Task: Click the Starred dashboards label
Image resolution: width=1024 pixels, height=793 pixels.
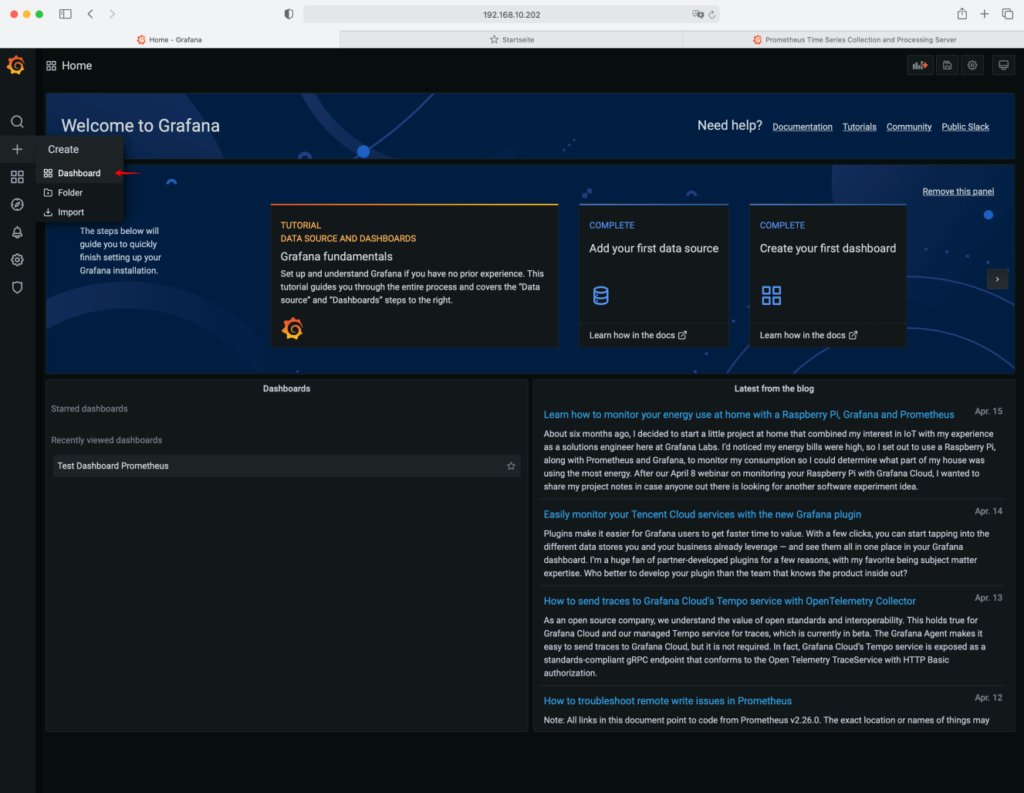Action: pyautogui.click(x=89, y=409)
